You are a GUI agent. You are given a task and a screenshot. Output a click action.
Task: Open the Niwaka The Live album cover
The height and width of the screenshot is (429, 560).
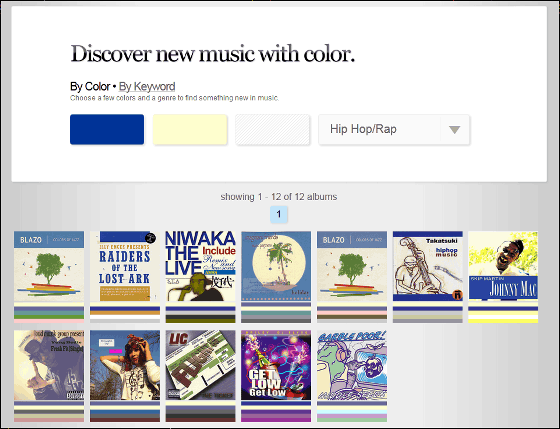pos(201,266)
